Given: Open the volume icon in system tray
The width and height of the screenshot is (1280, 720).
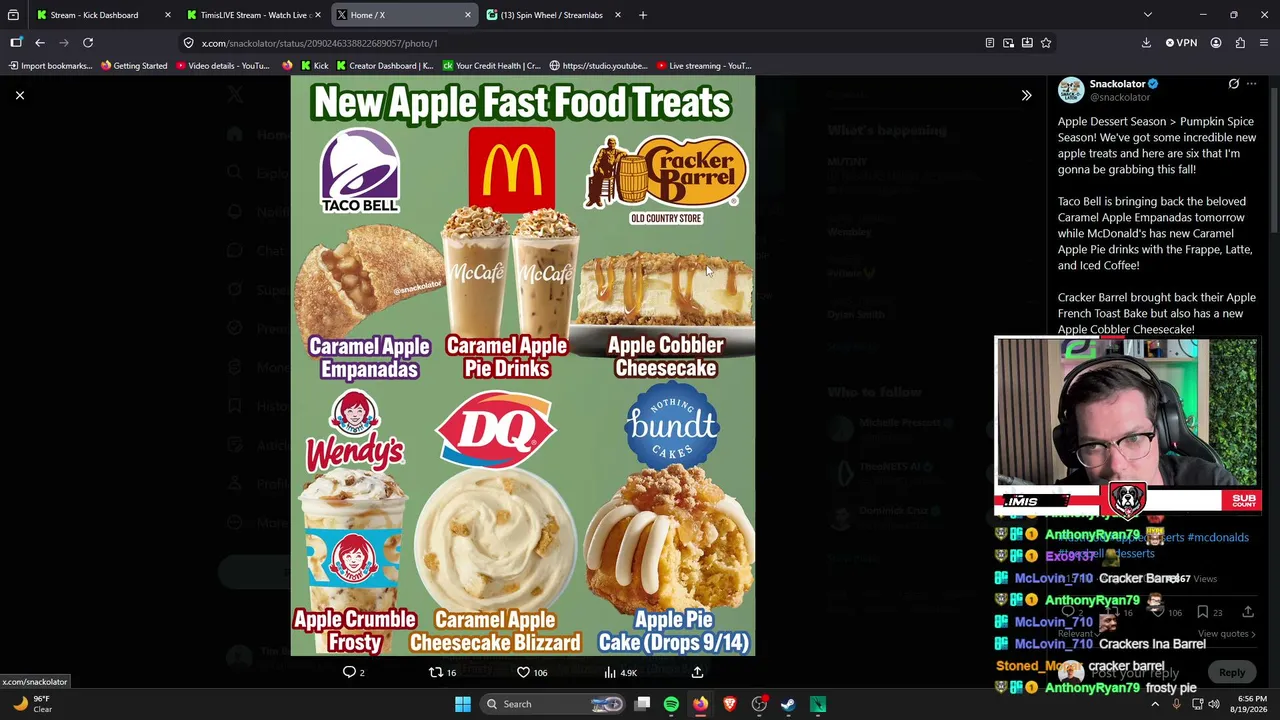Looking at the screenshot, I should tap(1214, 704).
